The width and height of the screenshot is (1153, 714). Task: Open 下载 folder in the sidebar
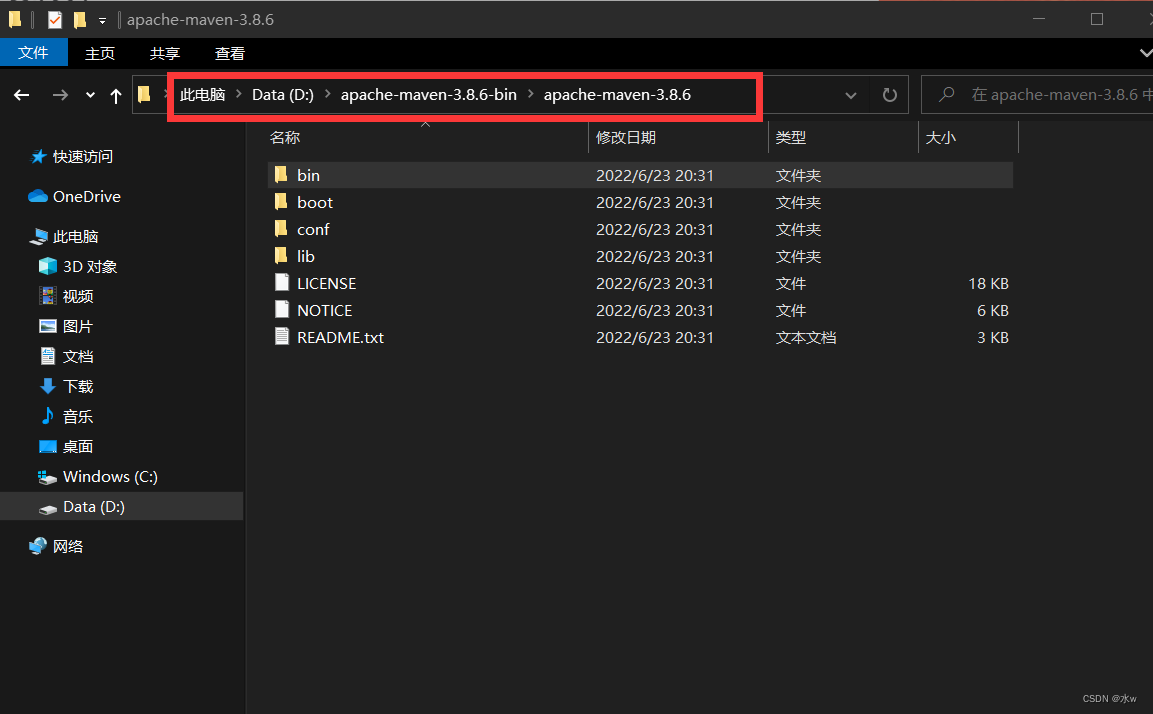click(x=78, y=387)
